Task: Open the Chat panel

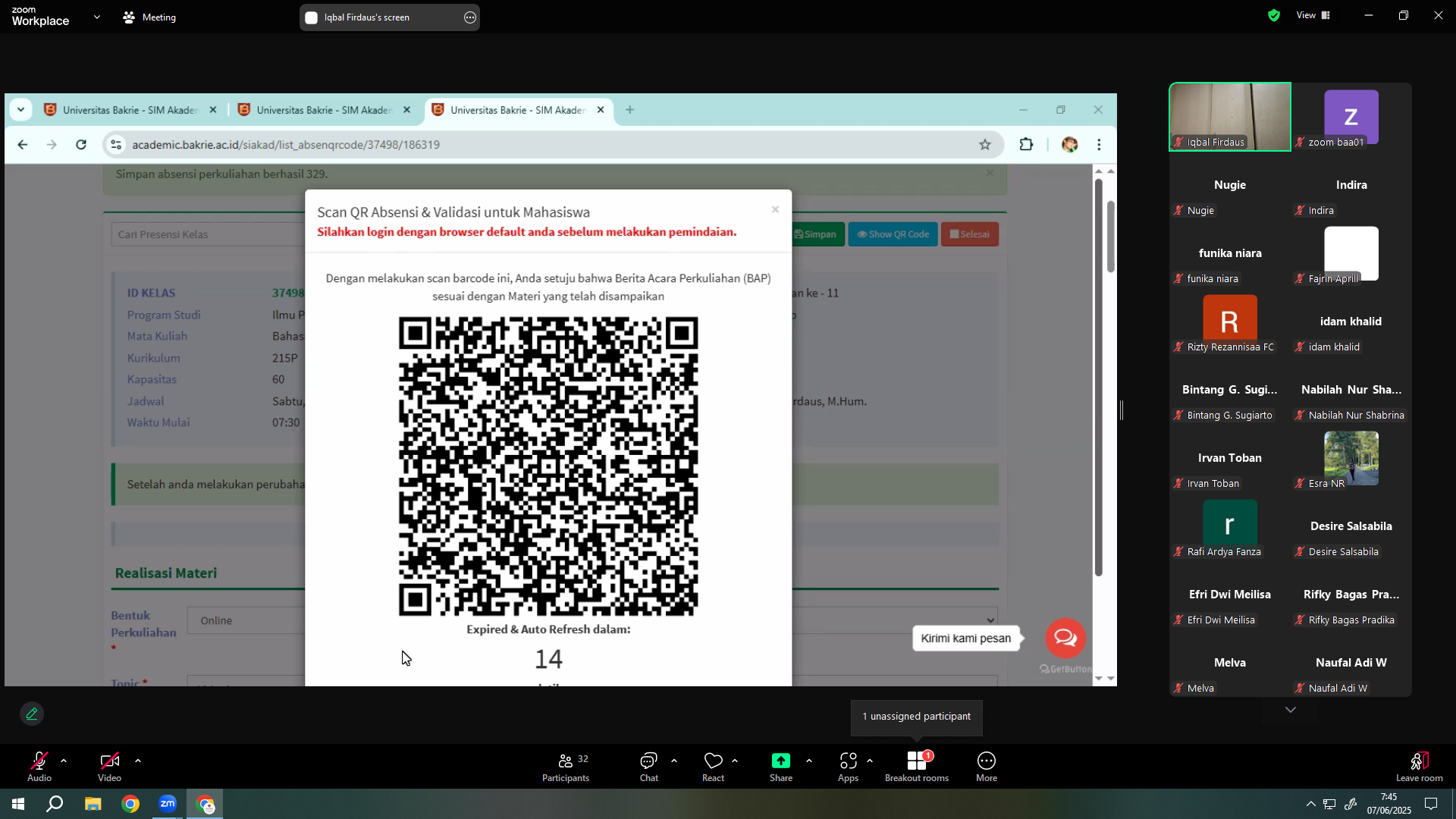Action: (649, 767)
